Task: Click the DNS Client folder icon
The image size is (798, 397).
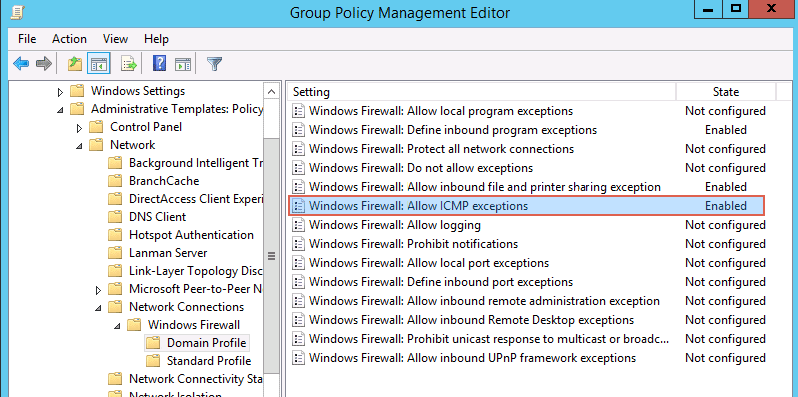Action: [x=116, y=217]
